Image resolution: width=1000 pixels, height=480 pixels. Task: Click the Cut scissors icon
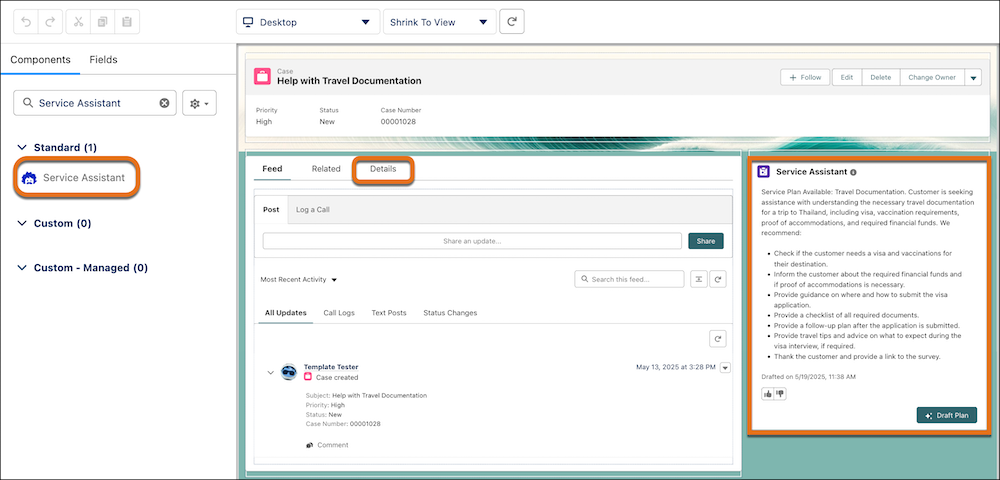(x=75, y=21)
